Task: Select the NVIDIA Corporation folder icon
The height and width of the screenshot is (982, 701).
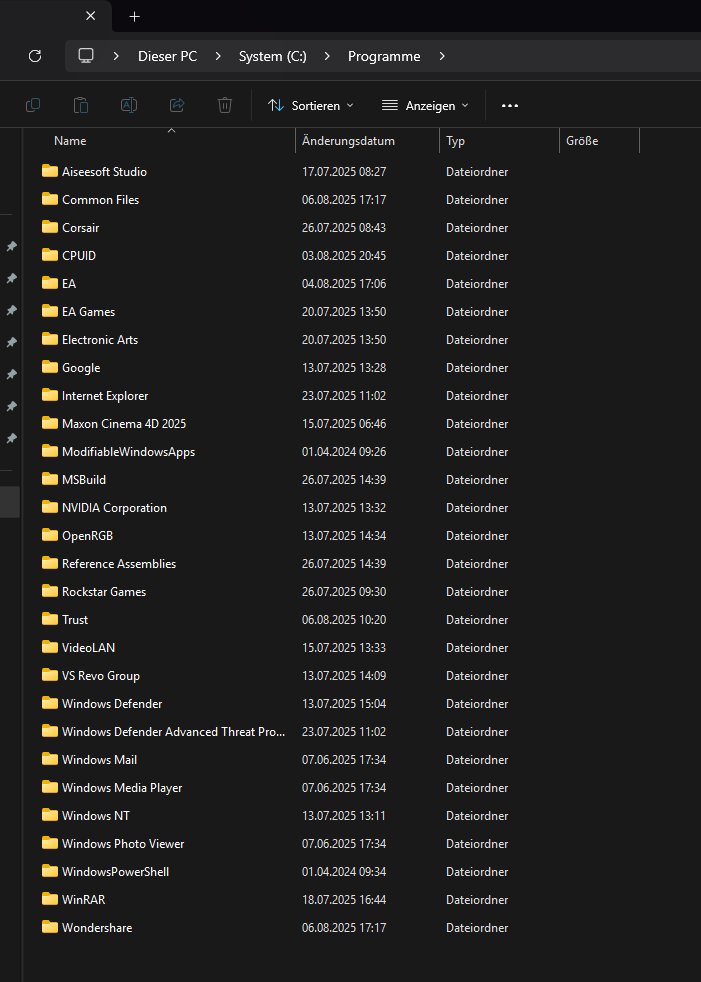Action: coord(50,507)
